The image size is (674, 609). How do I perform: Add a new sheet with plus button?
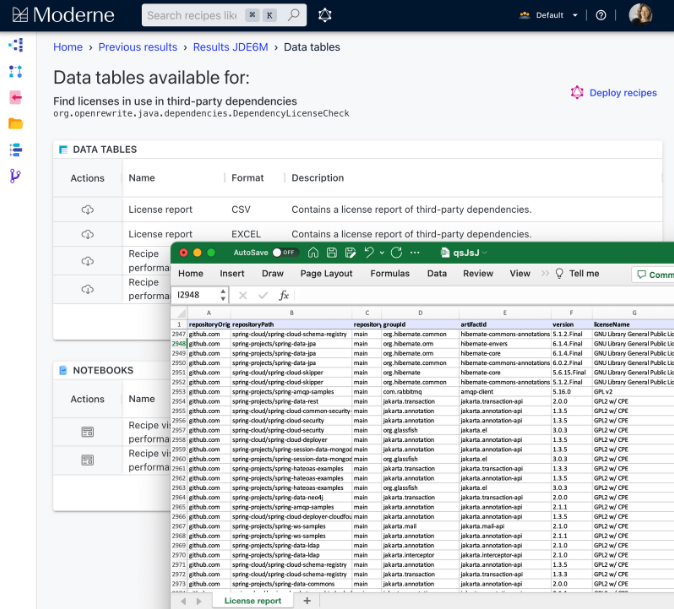pyautogui.click(x=307, y=601)
